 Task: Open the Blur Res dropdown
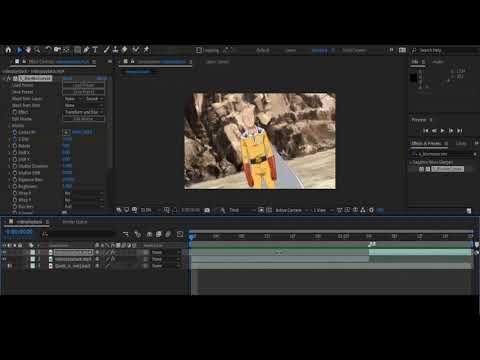[x=83, y=207]
